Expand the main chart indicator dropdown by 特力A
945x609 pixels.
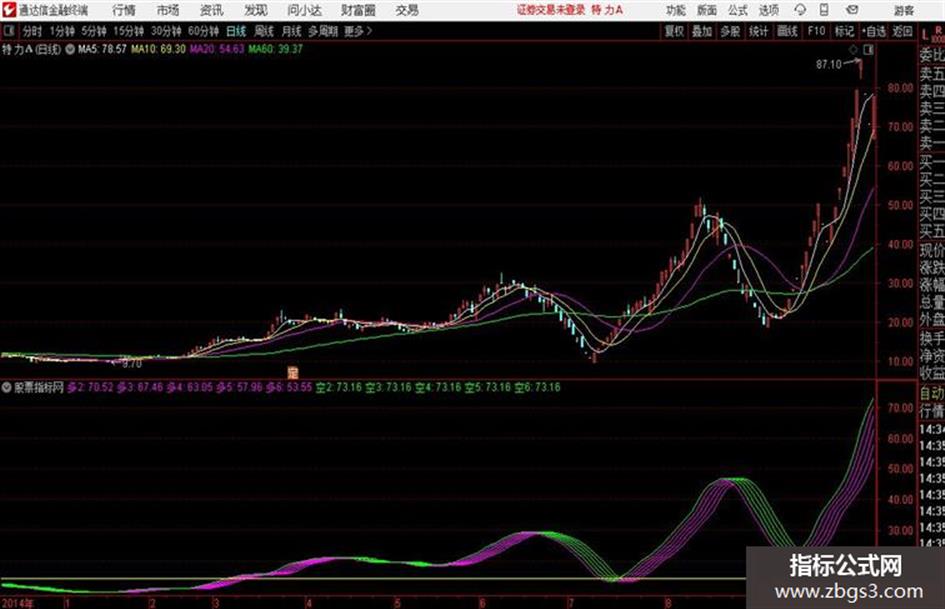point(70,49)
